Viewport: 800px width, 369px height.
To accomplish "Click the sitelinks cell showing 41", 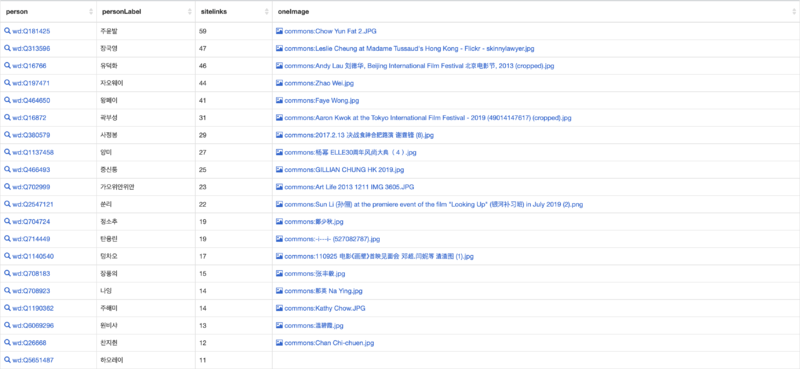I will click(203, 101).
